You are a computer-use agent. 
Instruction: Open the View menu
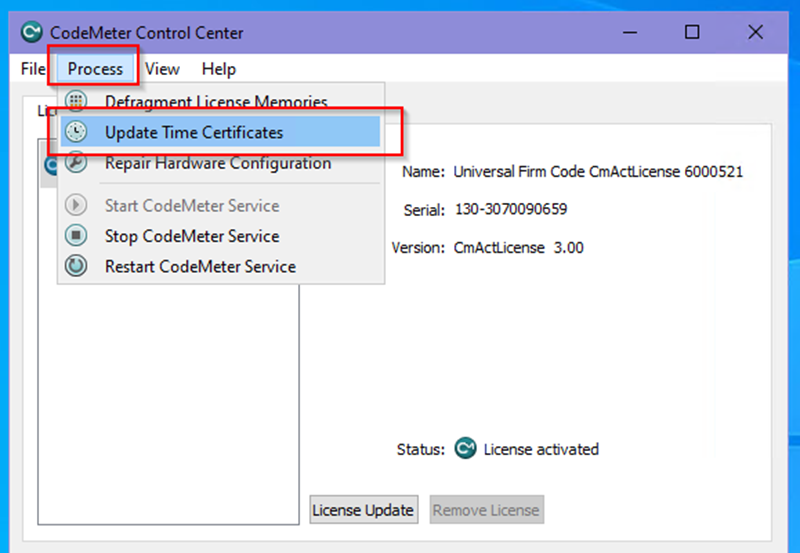tap(162, 69)
